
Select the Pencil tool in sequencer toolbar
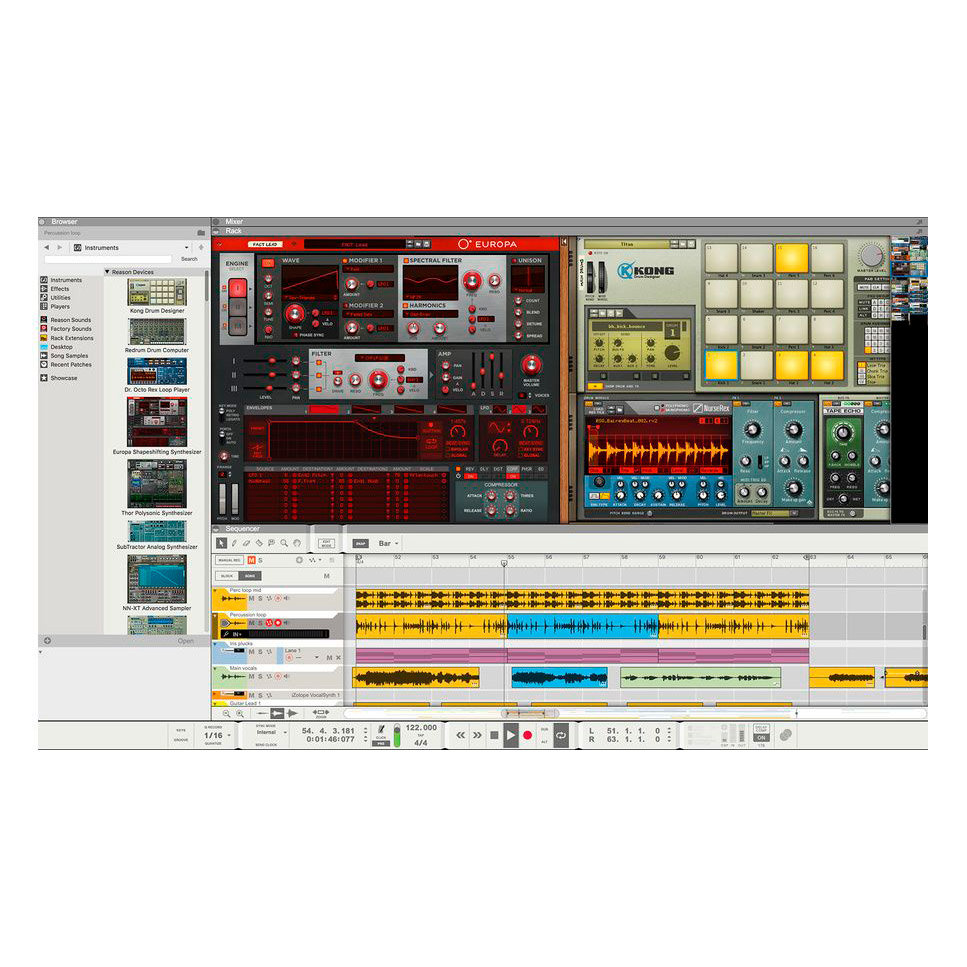click(234, 543)
